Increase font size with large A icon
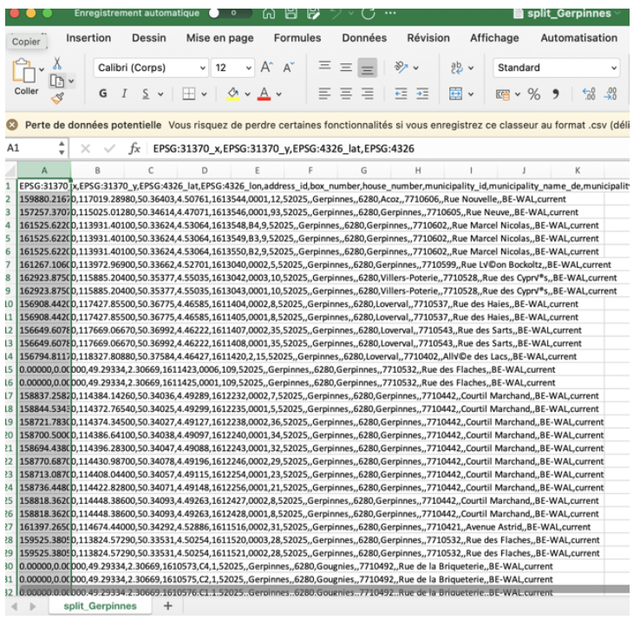640x626 pixels. [267, 67]
